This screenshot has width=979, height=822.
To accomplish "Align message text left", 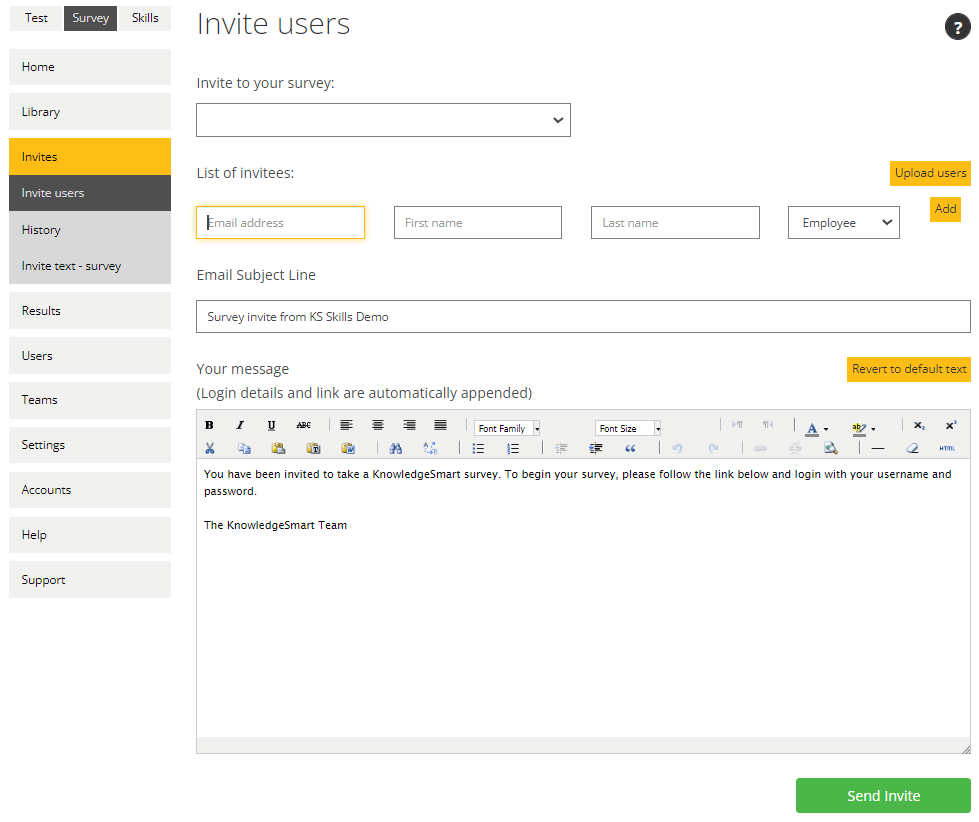I will point(346,425).
